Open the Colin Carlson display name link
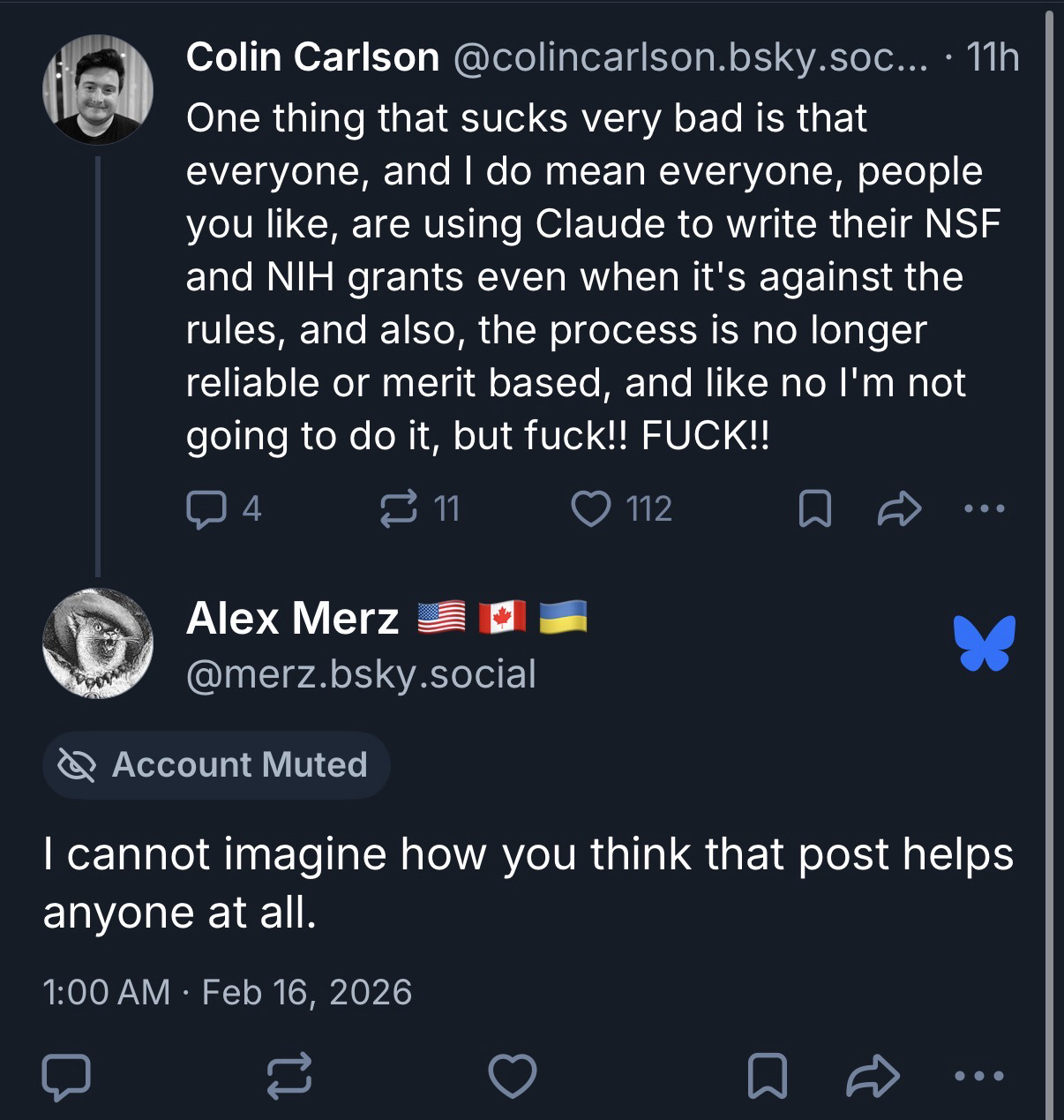Viewport: 1064px width, 1120px height. point(312,57)
